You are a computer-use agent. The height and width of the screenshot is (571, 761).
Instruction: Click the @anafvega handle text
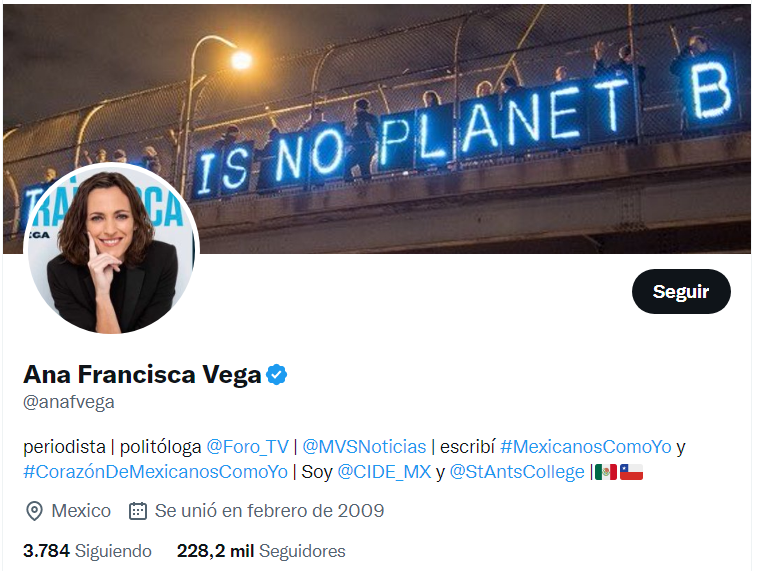[x=69, y=402]
